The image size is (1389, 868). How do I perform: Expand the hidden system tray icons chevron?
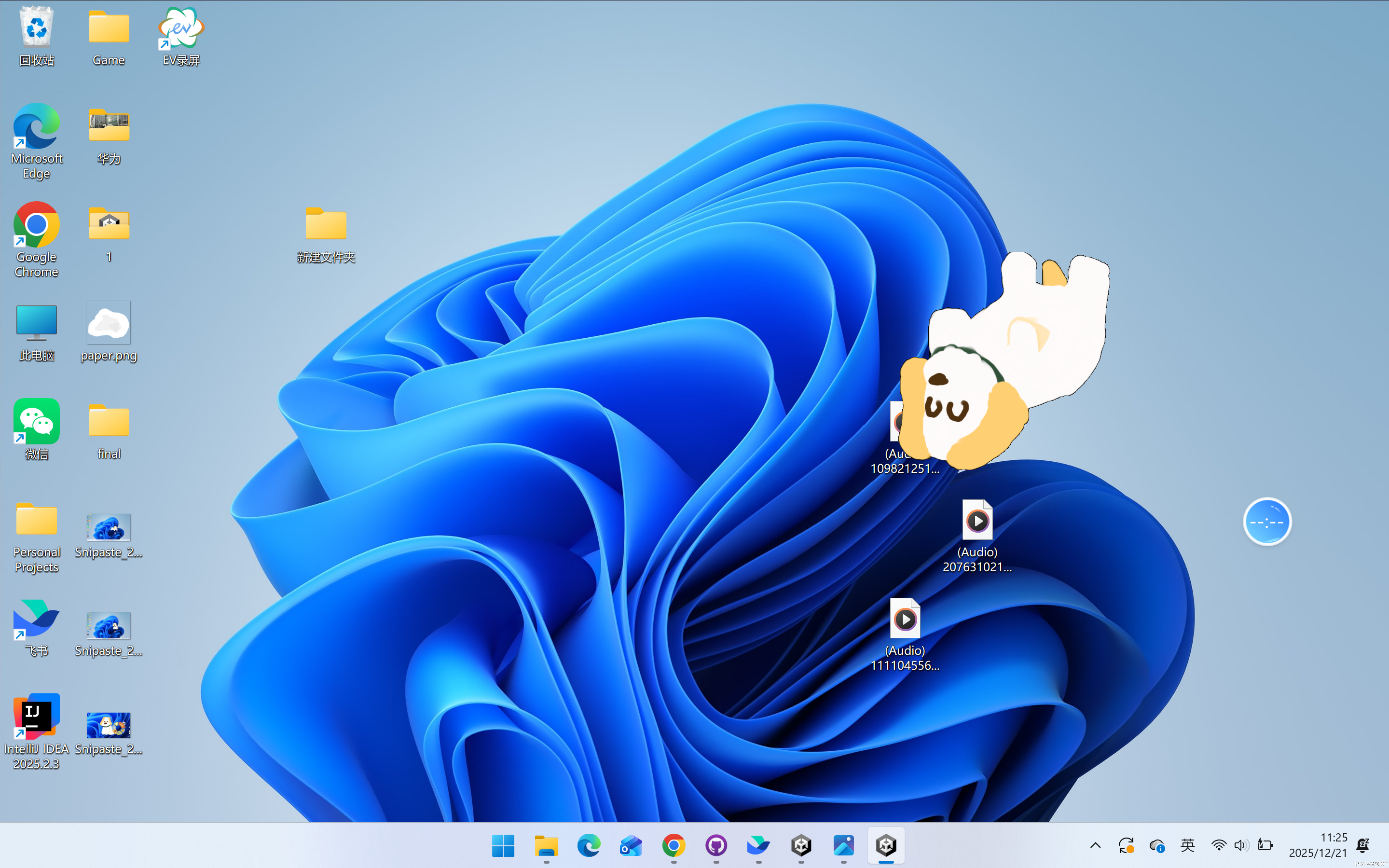tap(1095, 845)
